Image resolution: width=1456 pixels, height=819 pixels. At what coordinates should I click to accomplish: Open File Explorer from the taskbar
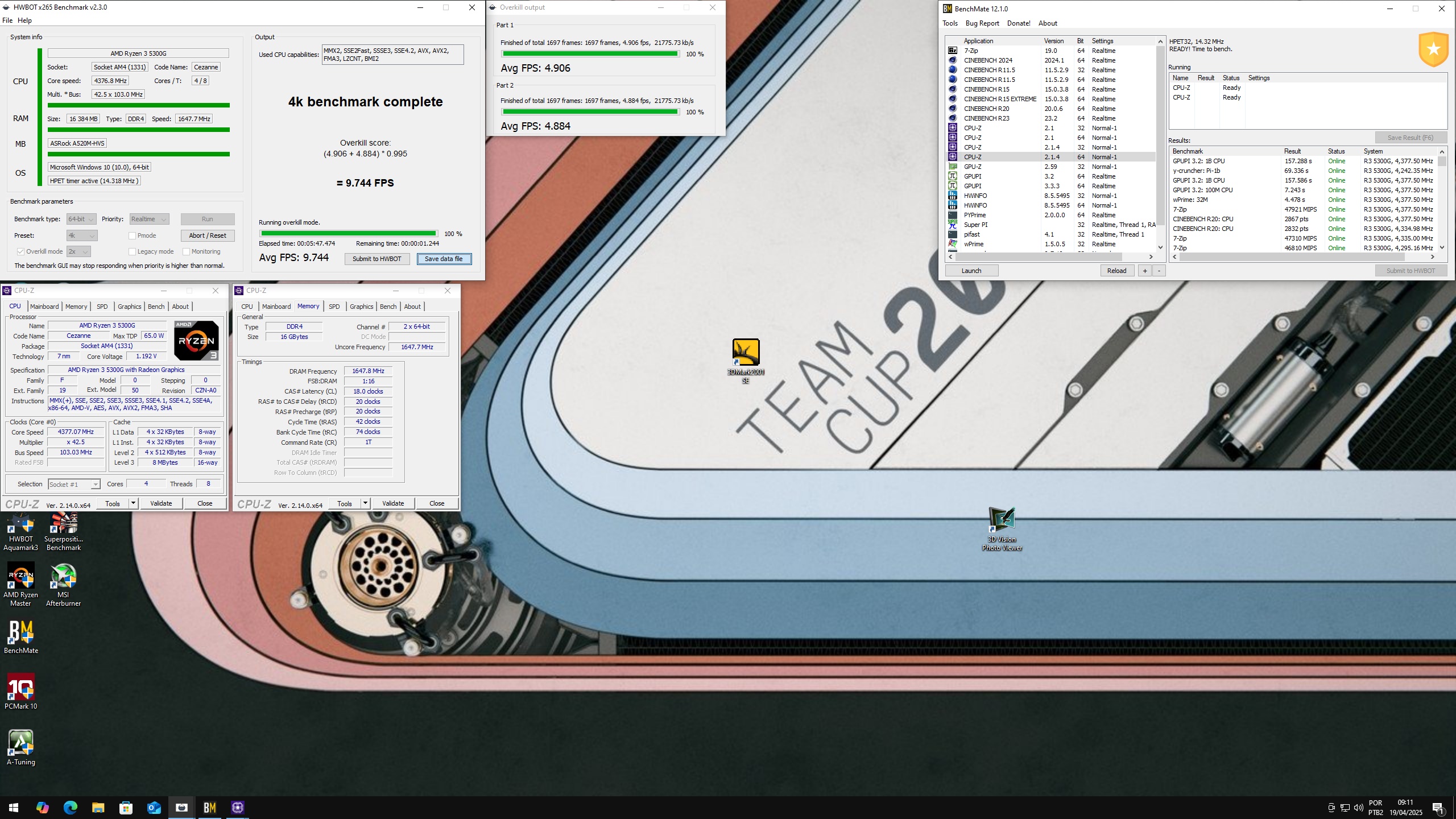[x=98, y=808]
